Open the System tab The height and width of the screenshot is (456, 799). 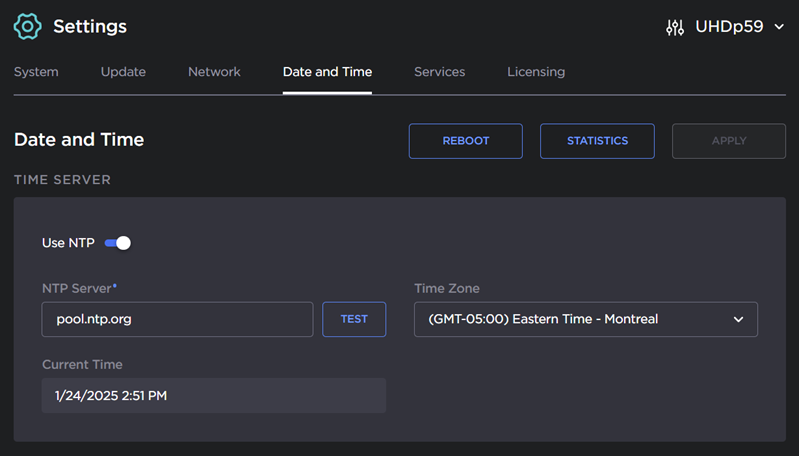pos(36,72)
